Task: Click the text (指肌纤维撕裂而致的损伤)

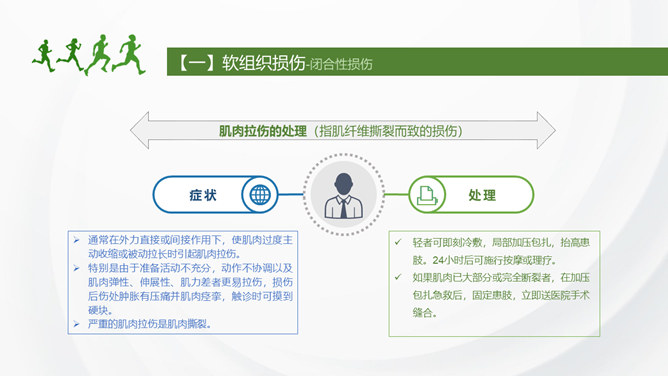Action: pos(388,131)
